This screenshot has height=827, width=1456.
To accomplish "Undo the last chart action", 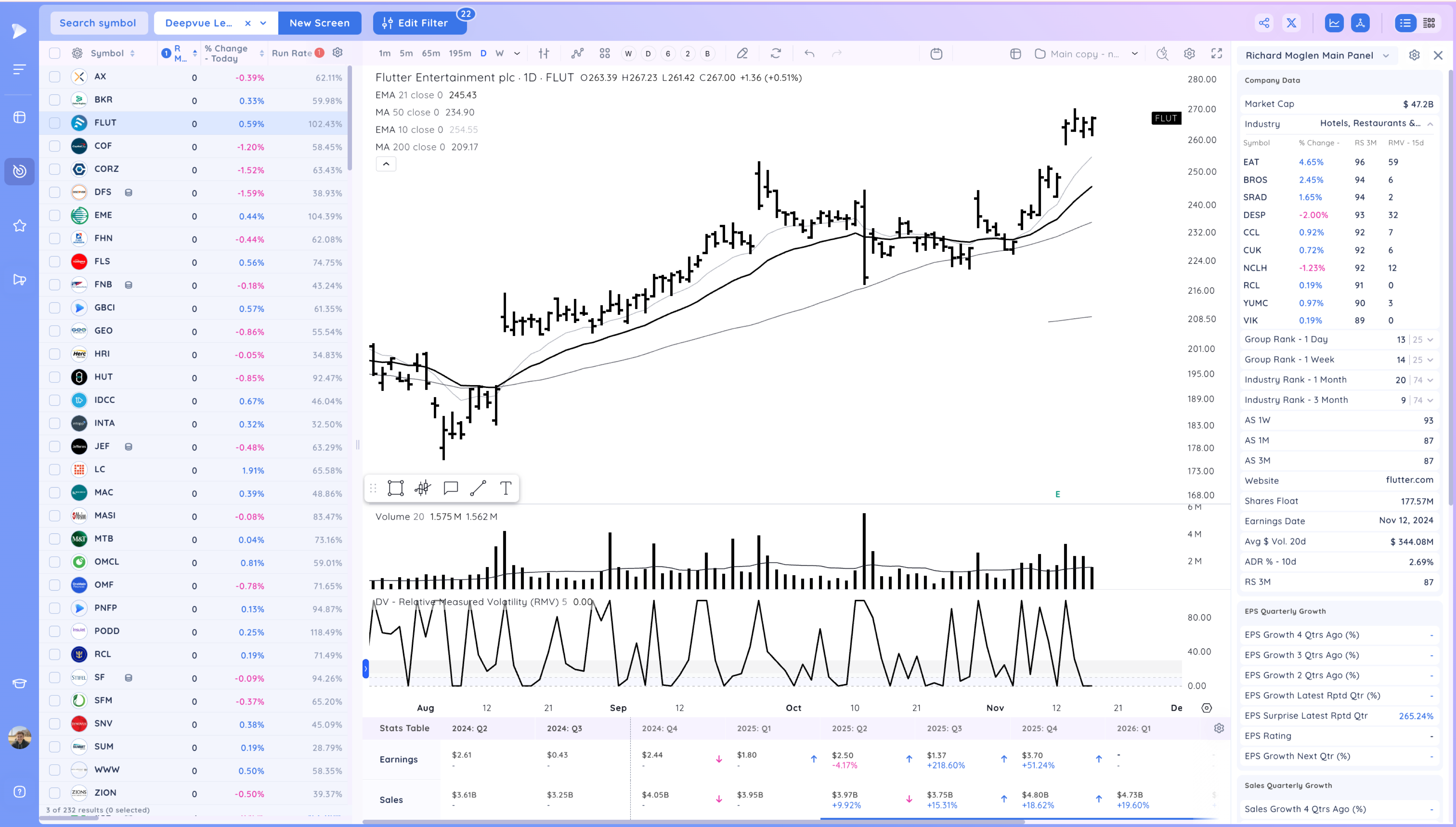I will [809, 54].
